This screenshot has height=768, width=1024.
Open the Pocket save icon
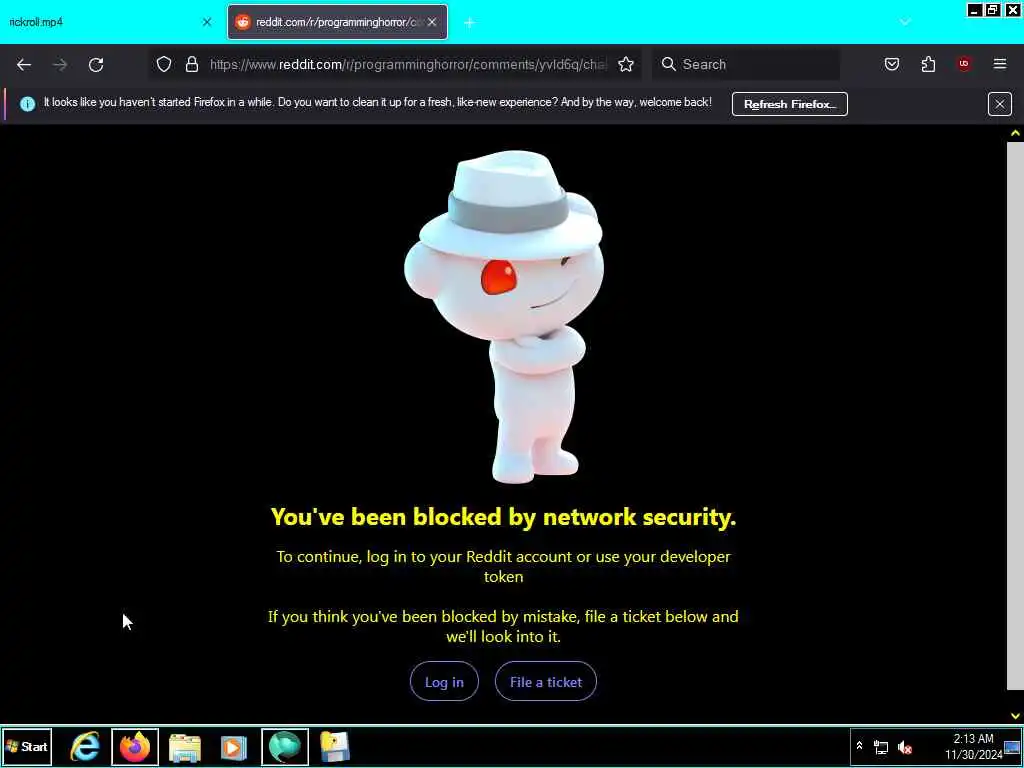[x=892, y=64]
